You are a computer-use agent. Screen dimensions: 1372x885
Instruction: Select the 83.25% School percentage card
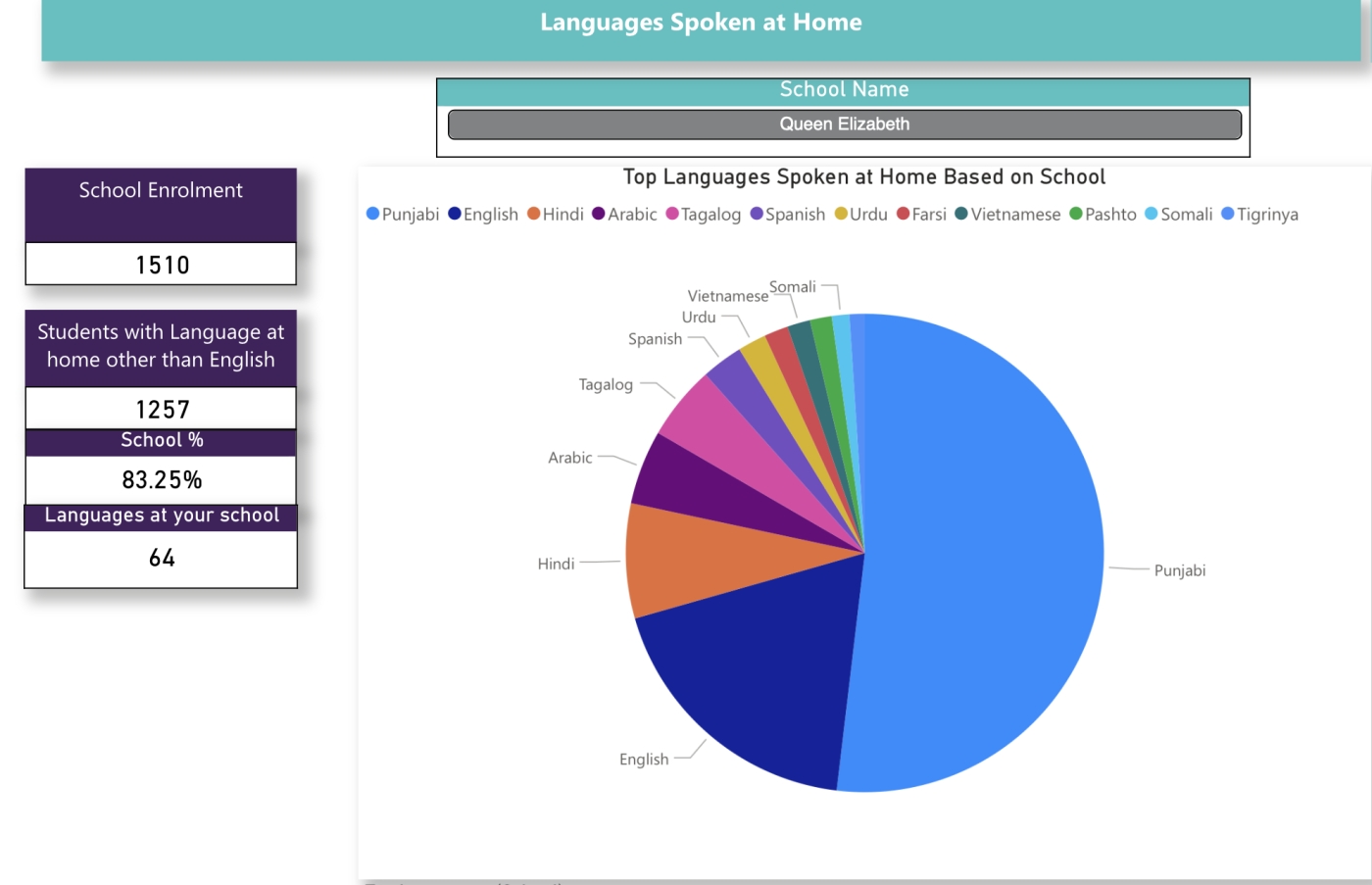(x=162, y=479)
